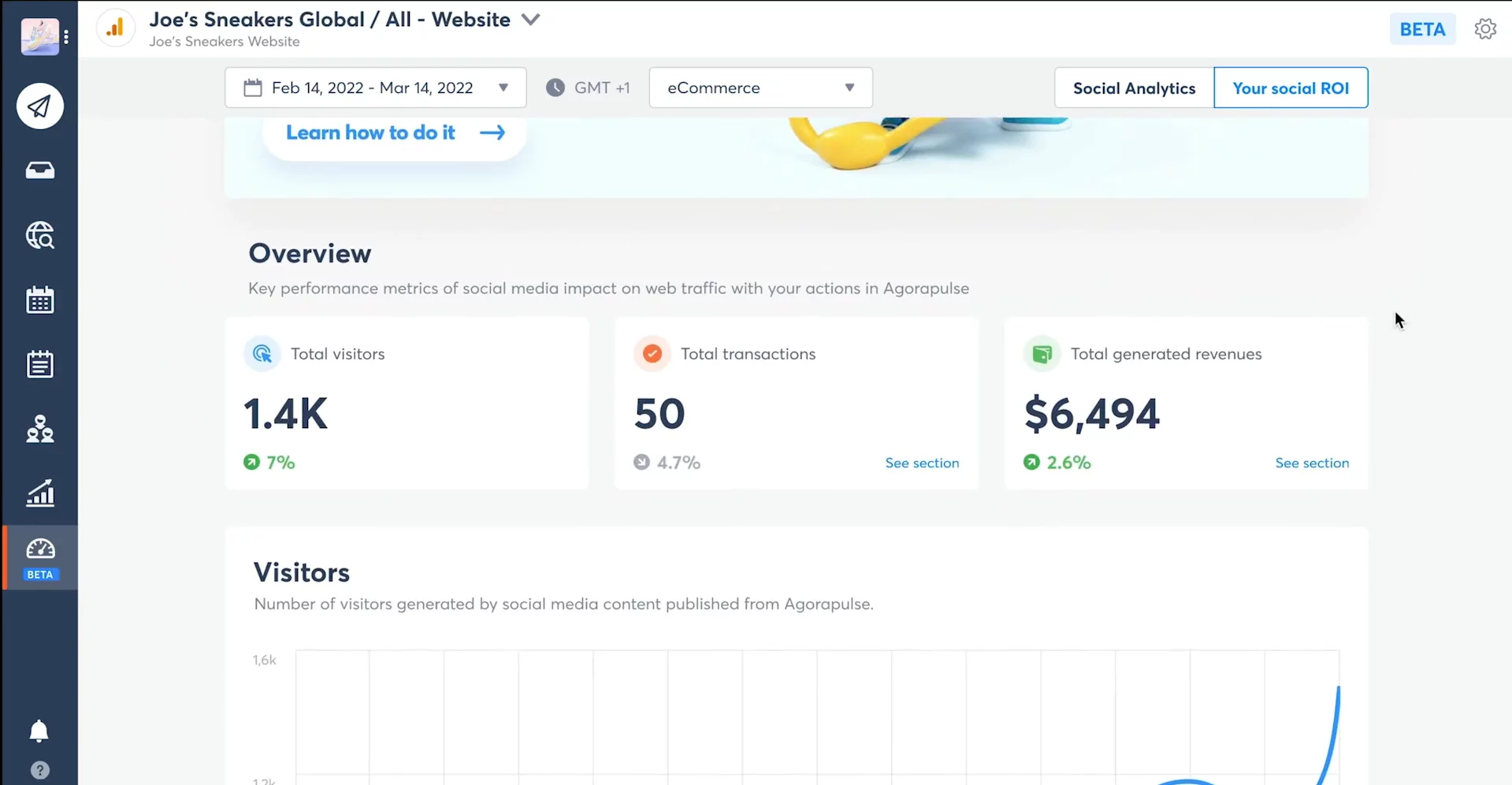Click the $6,494 revenue value
The width and height of the screenshot is (1512, 785).
[1092, 414]
